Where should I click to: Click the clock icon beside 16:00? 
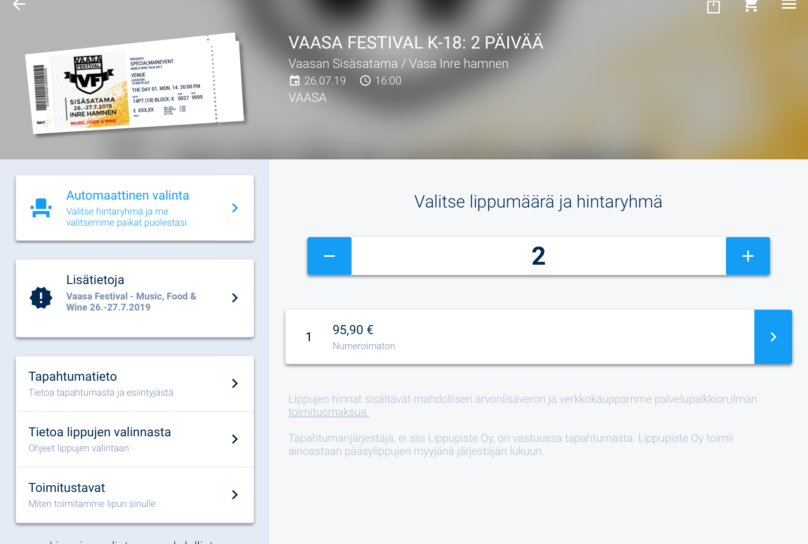pyautogui.click(x=365, y=81)
